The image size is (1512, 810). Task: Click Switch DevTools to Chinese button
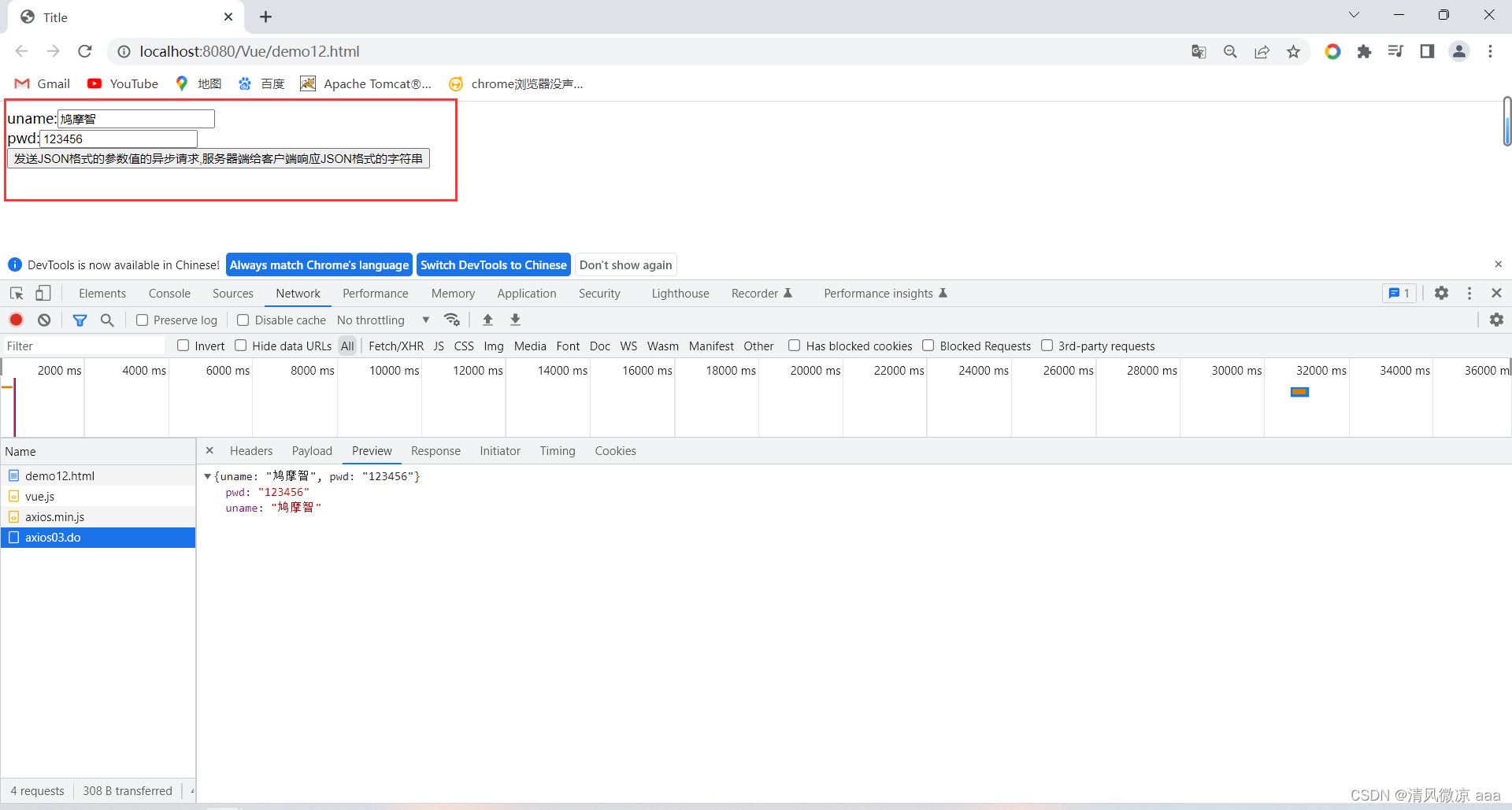494,264
